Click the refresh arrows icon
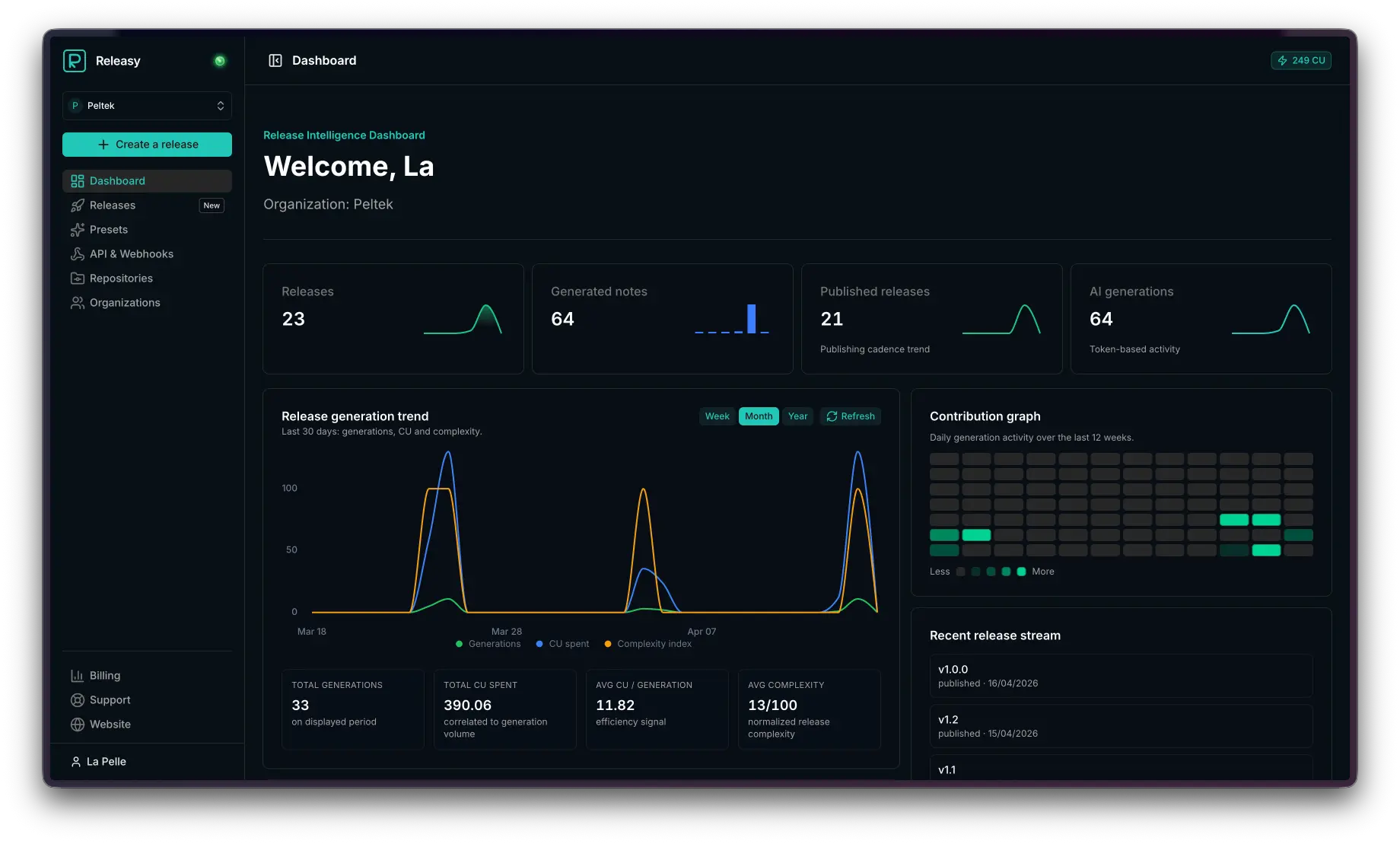This screenshot has width=1400, height=844. 832,416
